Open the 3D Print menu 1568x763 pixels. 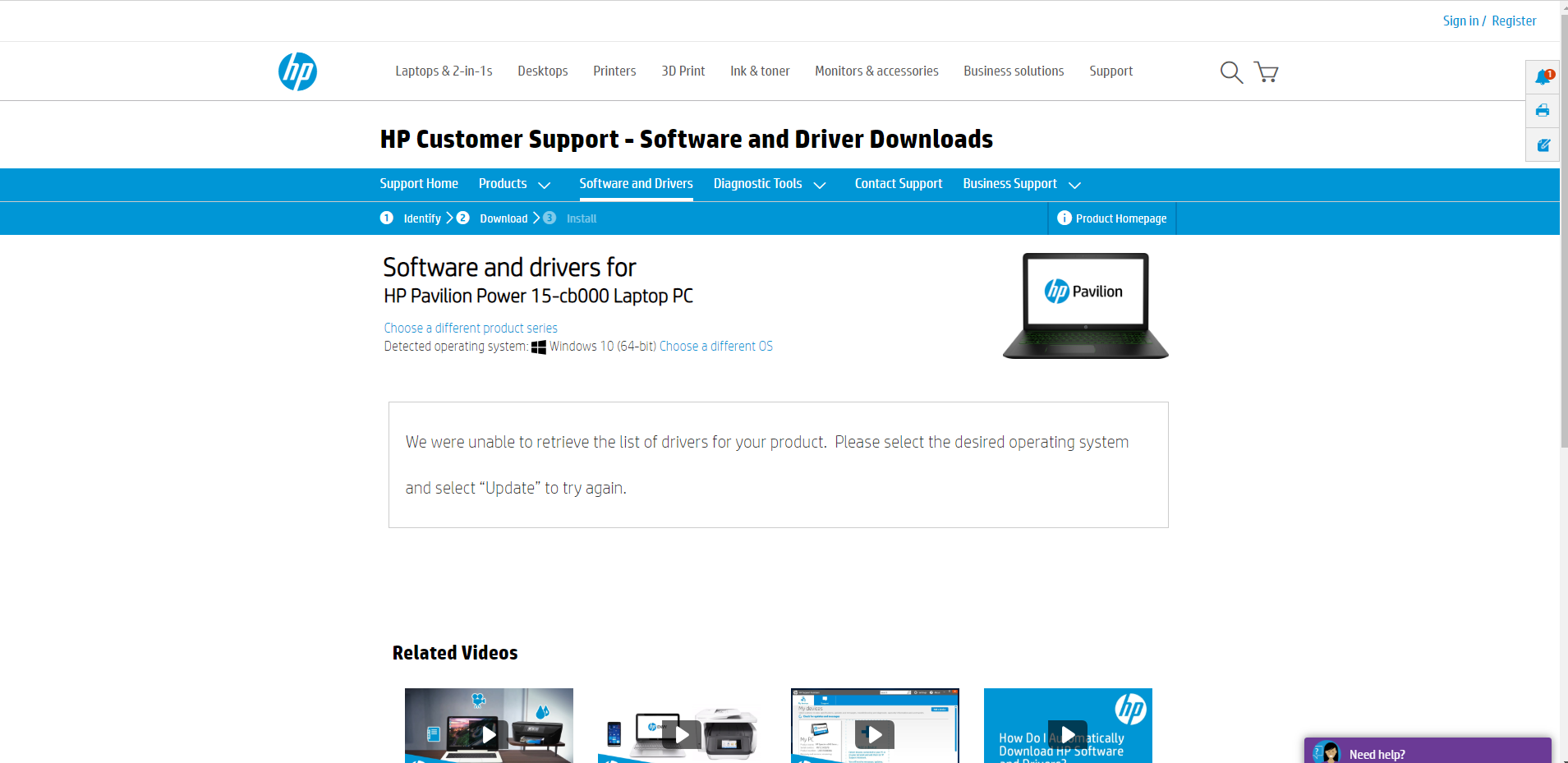click(x=683, y=71)
